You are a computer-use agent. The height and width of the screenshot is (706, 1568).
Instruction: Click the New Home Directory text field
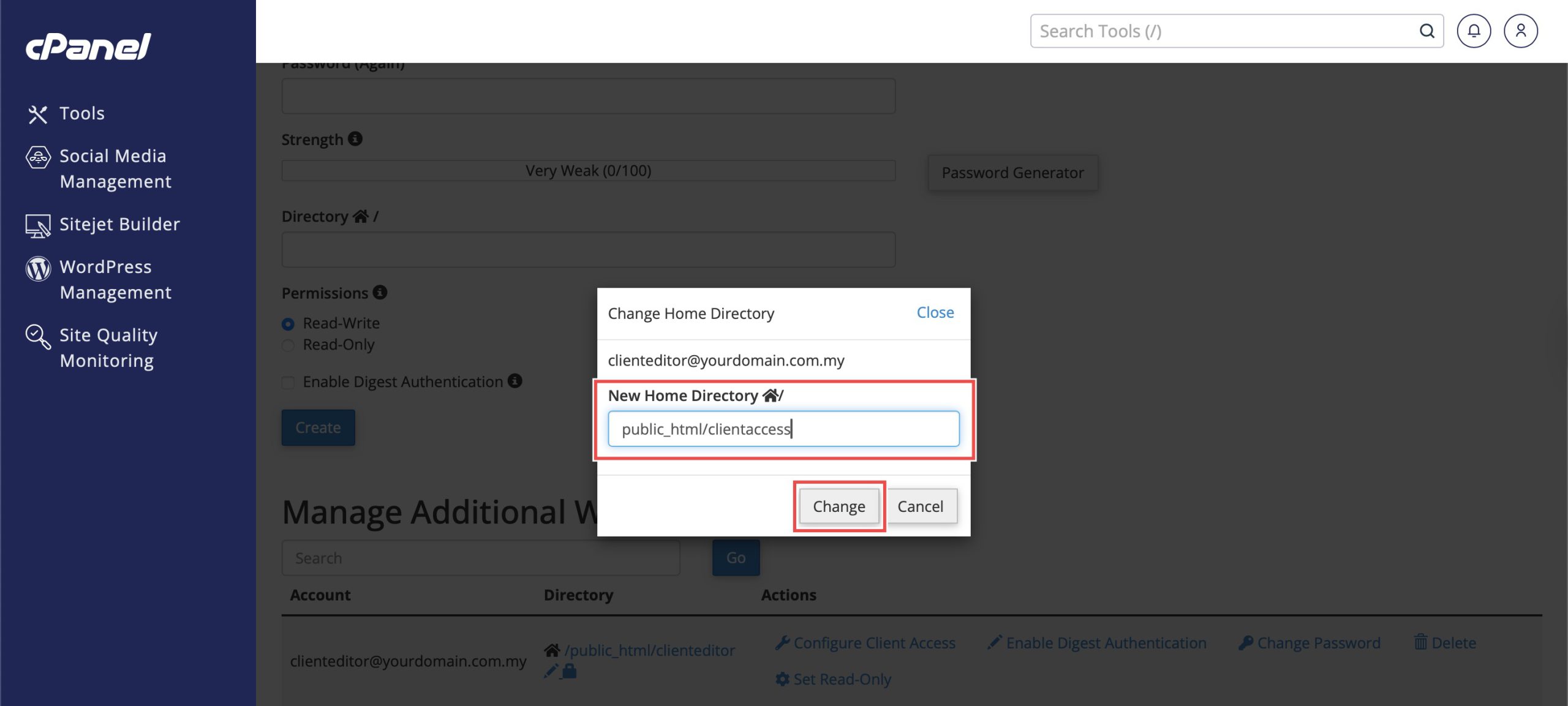(783, 429)
